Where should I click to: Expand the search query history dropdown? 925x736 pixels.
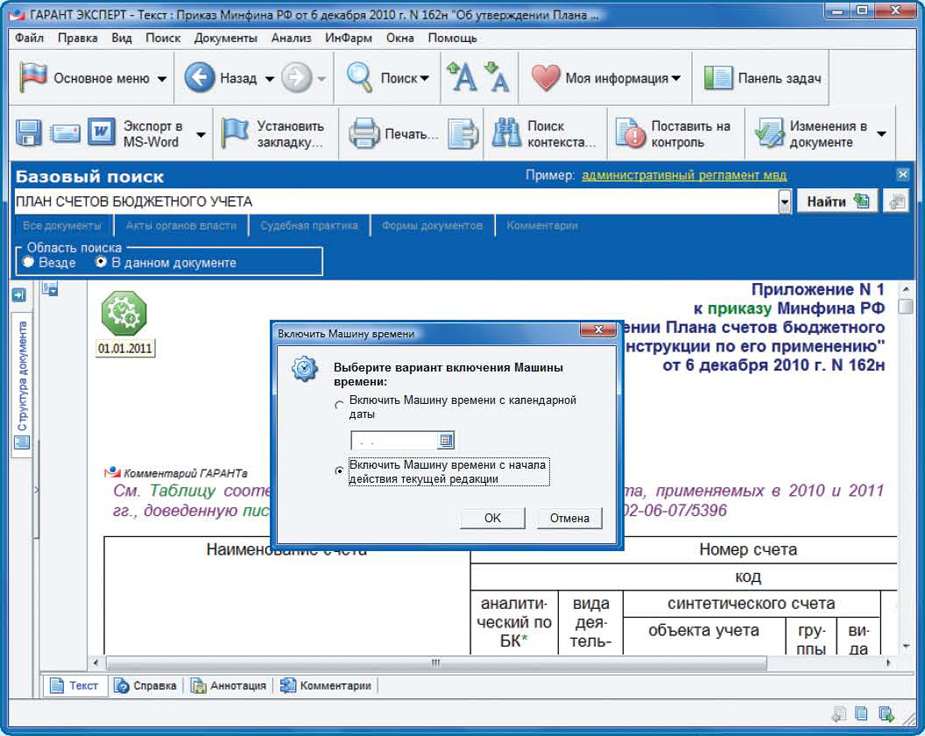coord(784,202)
